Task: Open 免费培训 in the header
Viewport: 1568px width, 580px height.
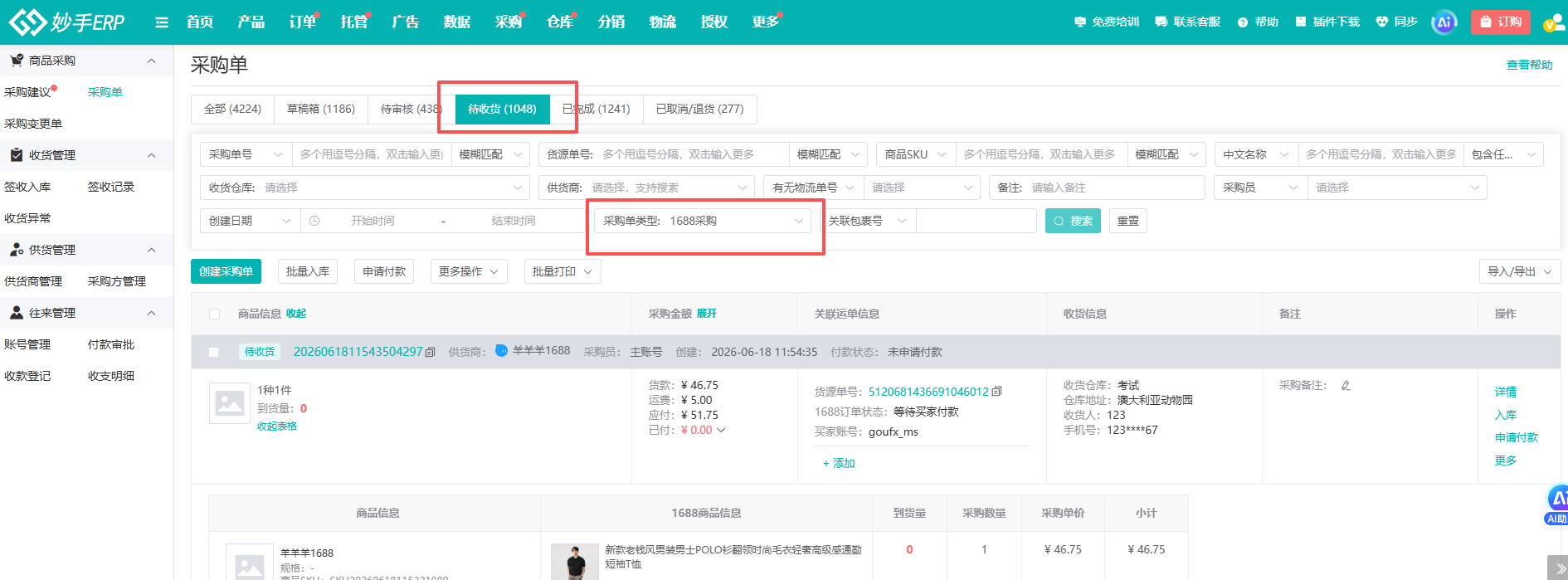Action: 1107,22
